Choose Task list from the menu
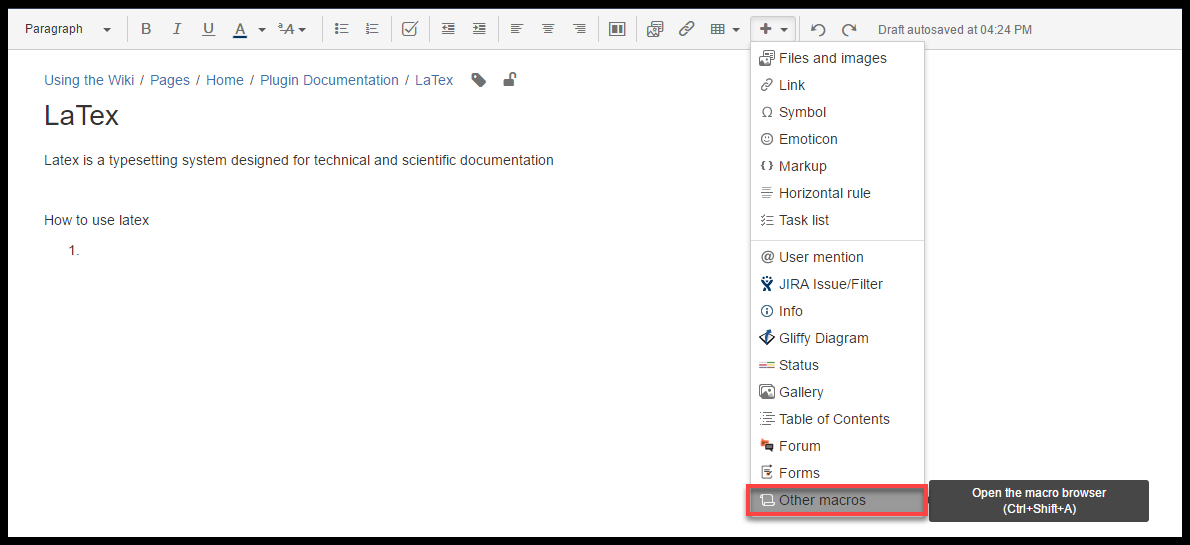Viewport: 1190px width, 545px height. tap(837, 220)
